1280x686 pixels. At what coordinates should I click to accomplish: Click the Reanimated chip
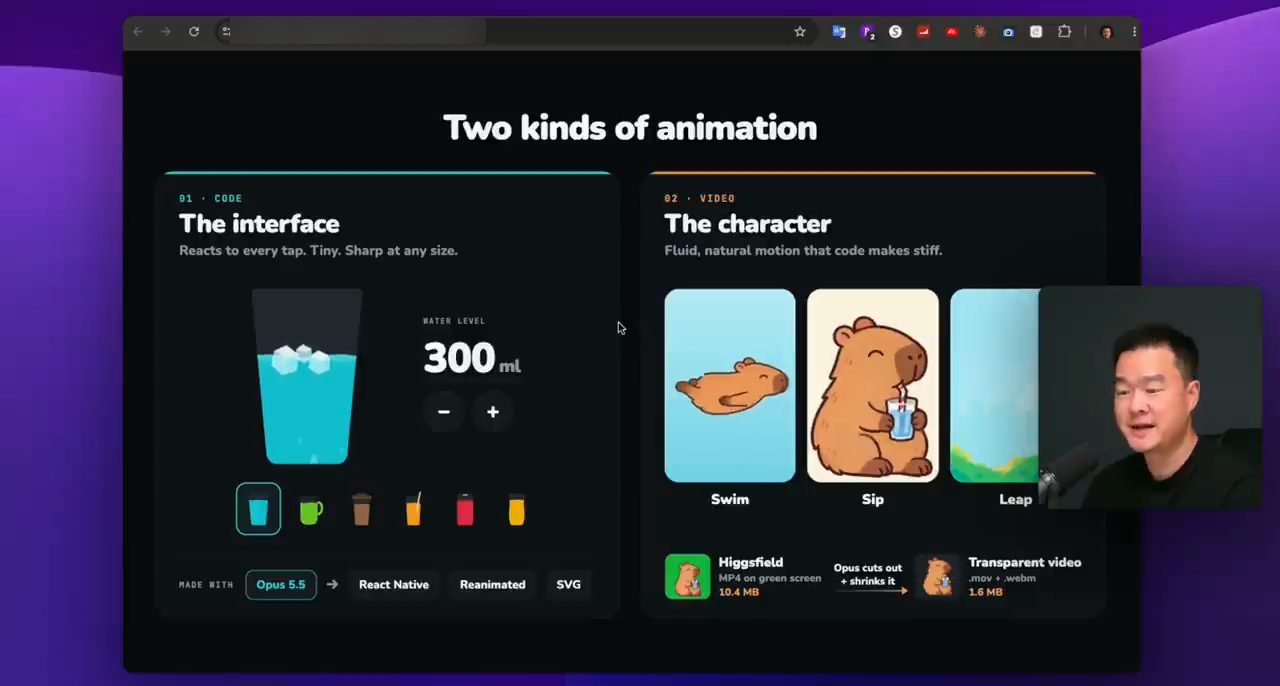492,585
